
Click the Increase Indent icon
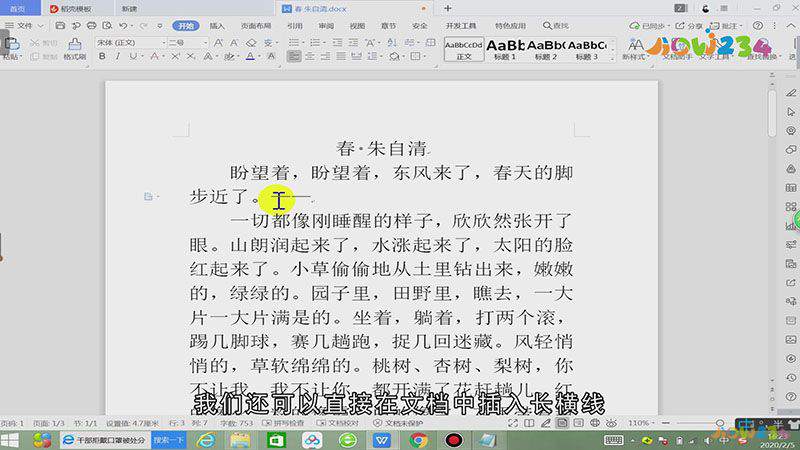353,43
